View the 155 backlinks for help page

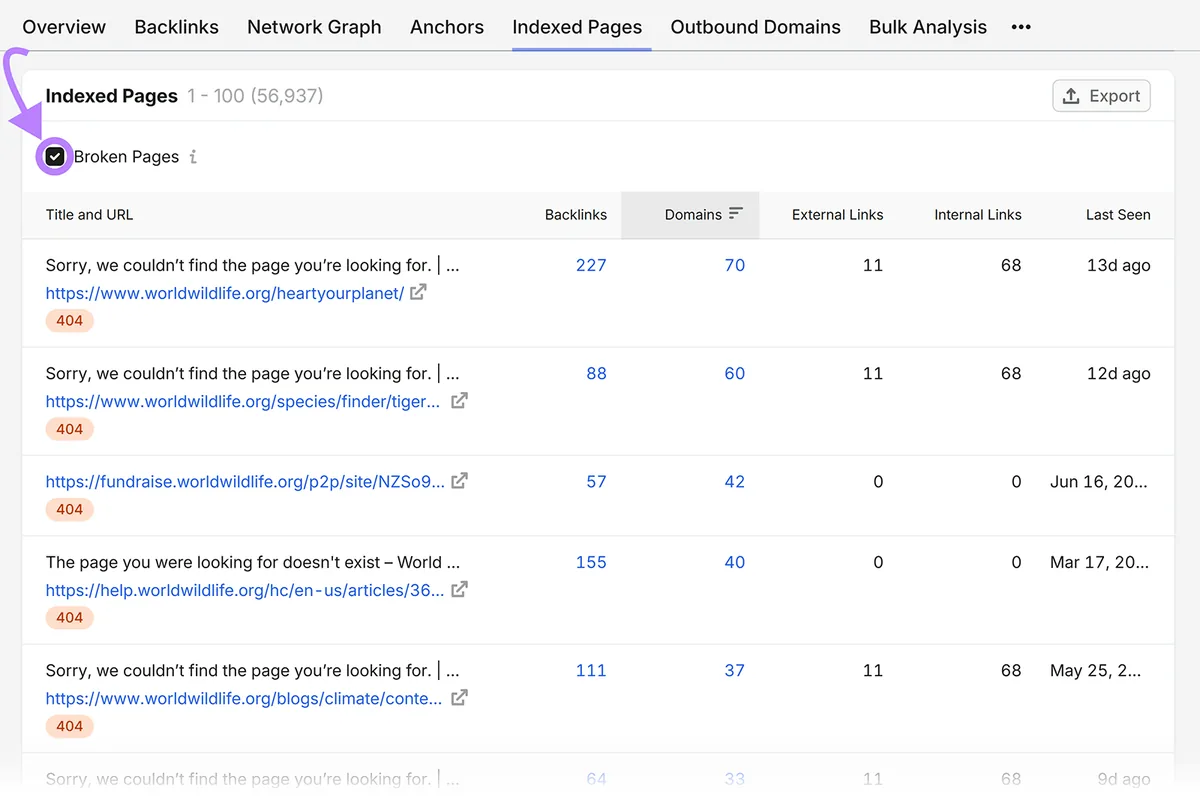[591, 562]
